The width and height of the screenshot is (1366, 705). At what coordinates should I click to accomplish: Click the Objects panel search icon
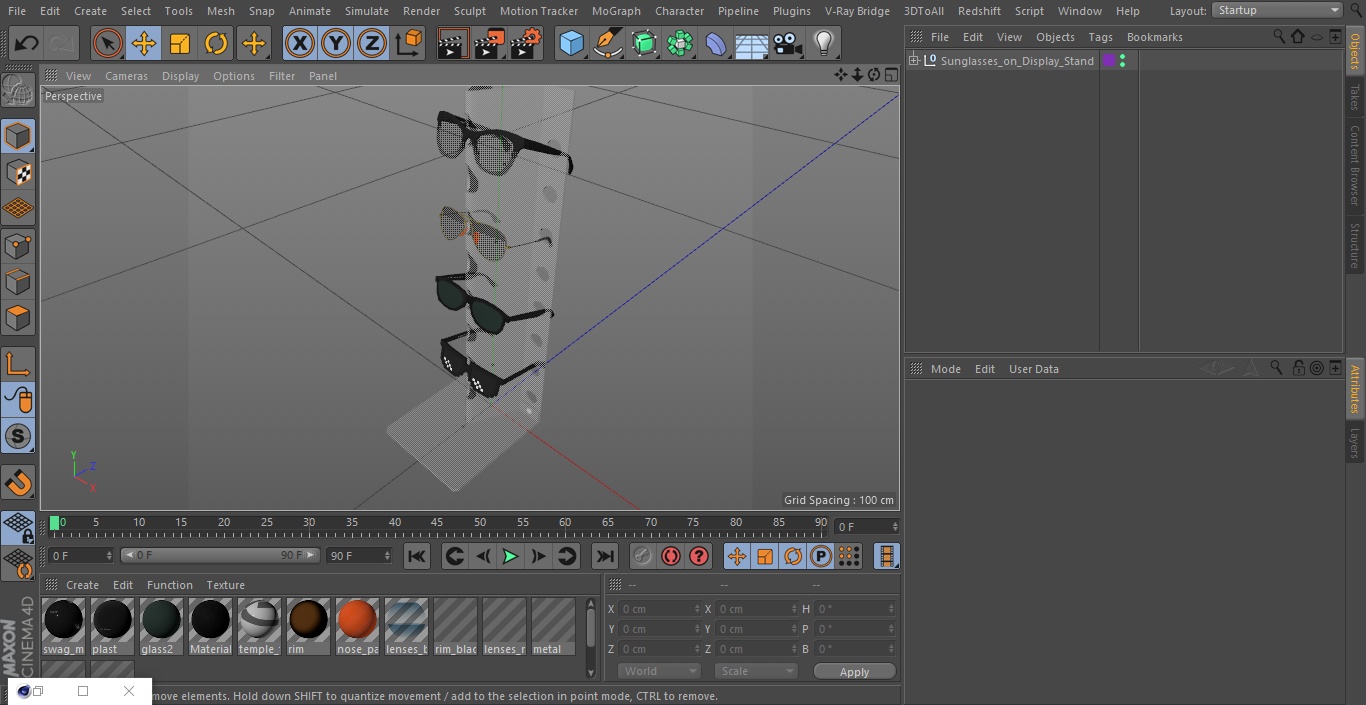click(x=1279, y=37)
